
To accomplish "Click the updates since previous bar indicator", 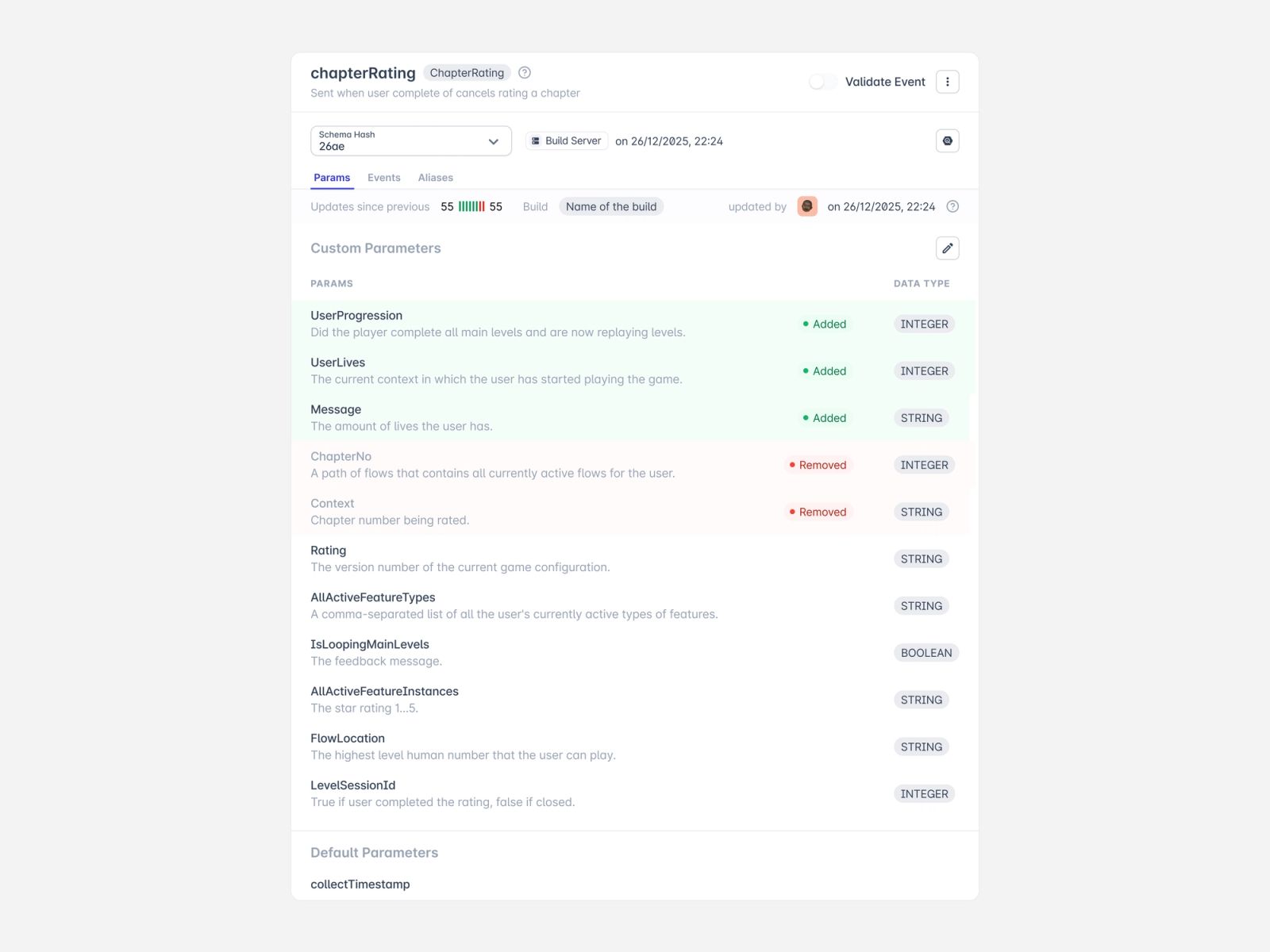I will 471,206.
